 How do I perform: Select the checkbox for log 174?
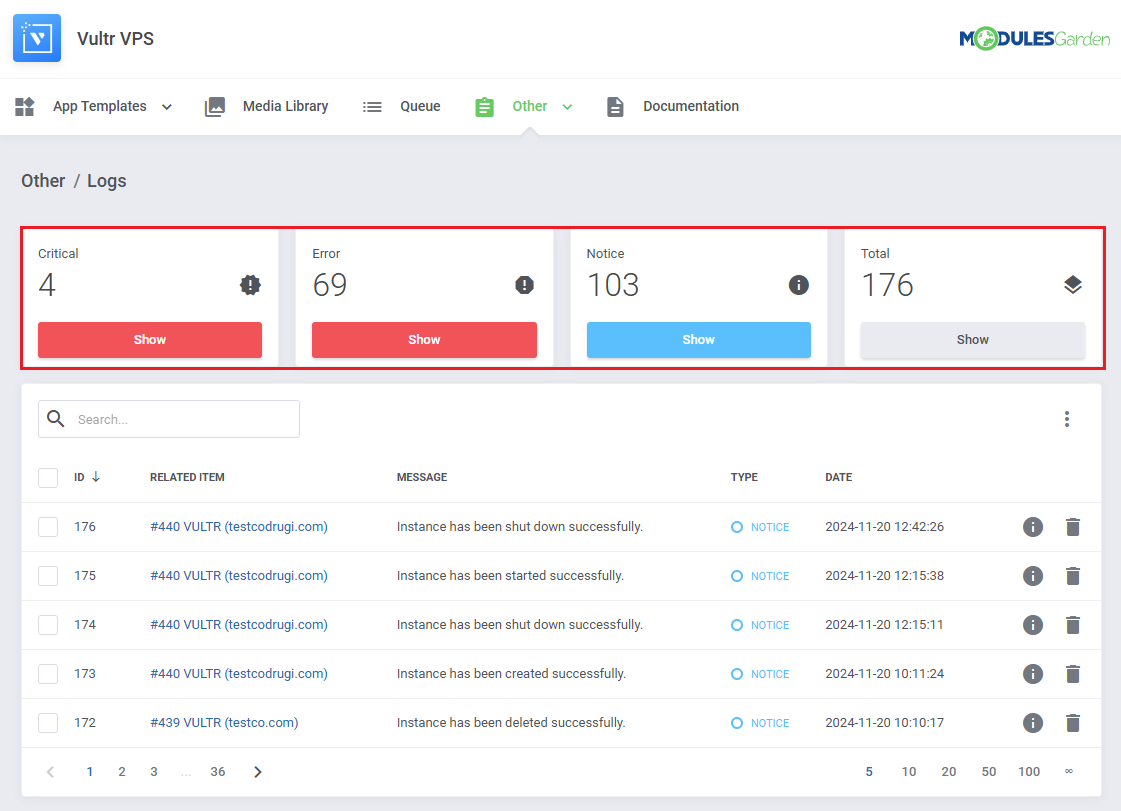click(x=48, y=625)
